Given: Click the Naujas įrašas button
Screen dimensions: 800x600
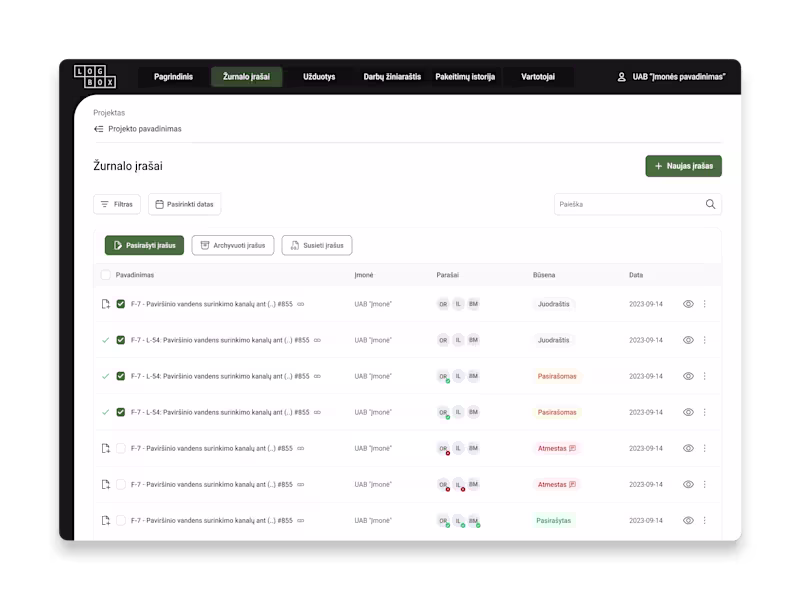Looking at the screenshot, I should point(683,166).
